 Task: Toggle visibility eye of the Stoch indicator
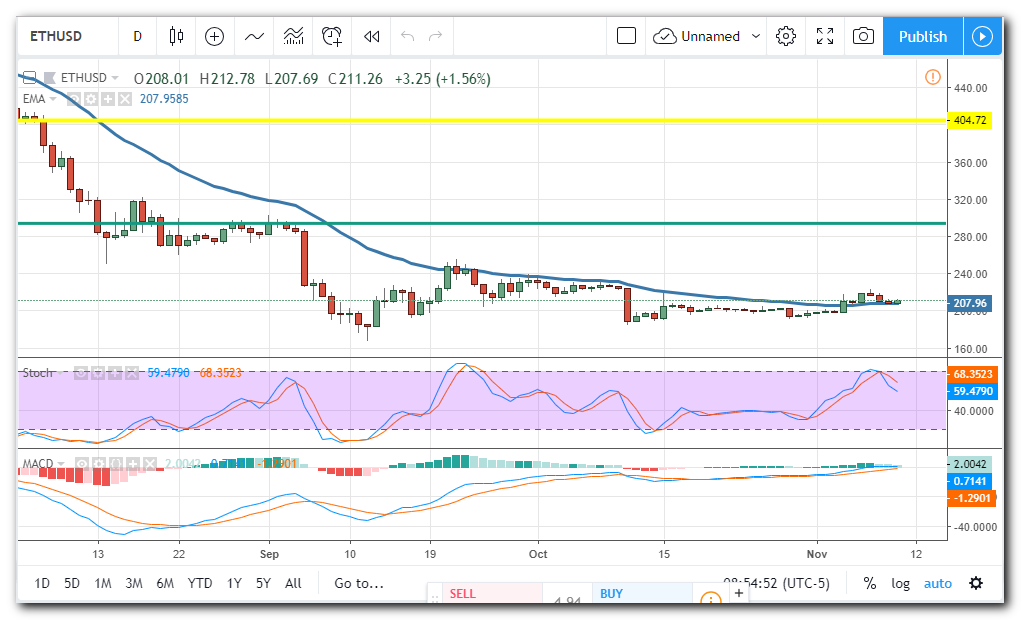(81, 373)
